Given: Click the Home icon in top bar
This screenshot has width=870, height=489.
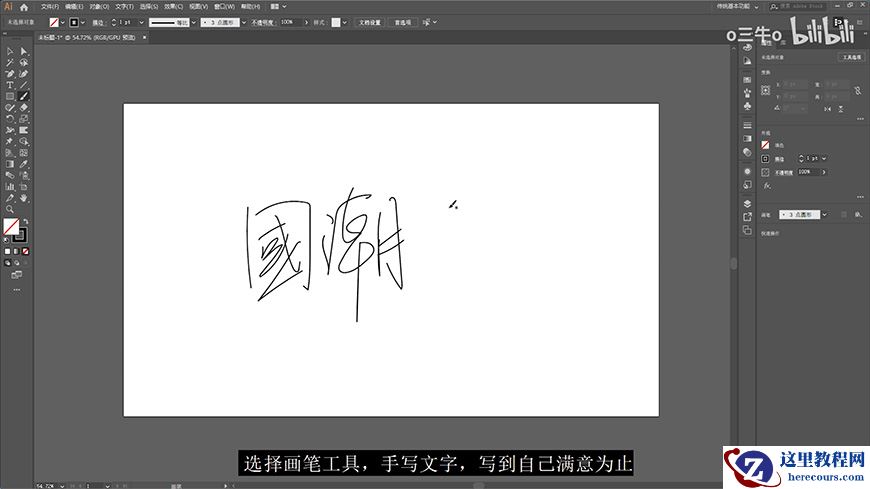Looking at the screenshot, I should 24,7.
